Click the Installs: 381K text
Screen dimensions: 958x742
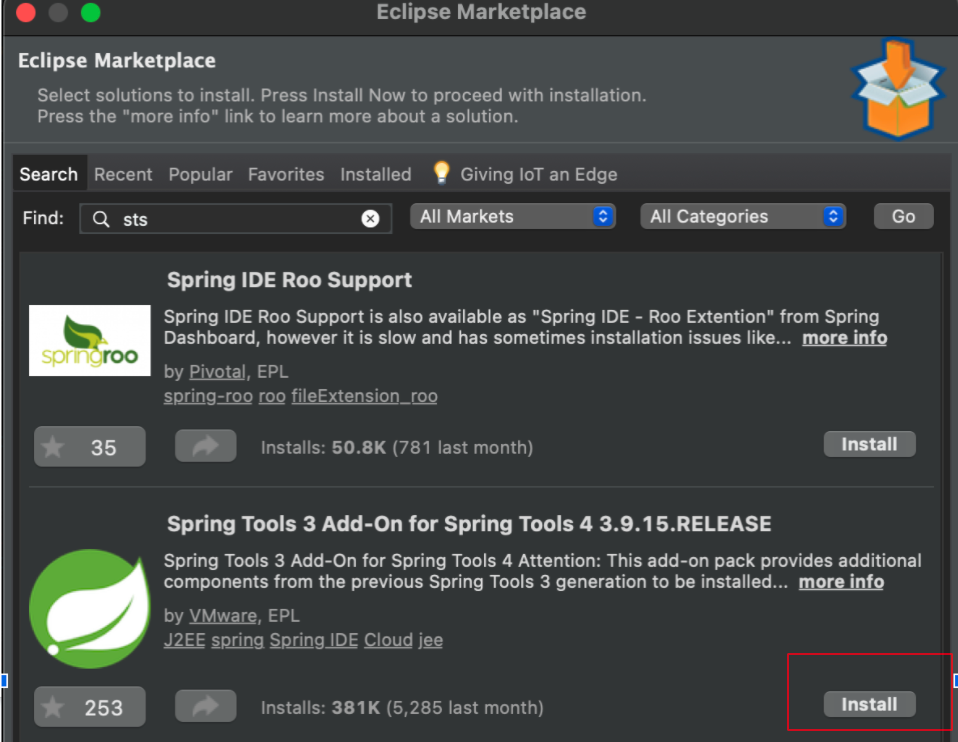tap(402, 708)
